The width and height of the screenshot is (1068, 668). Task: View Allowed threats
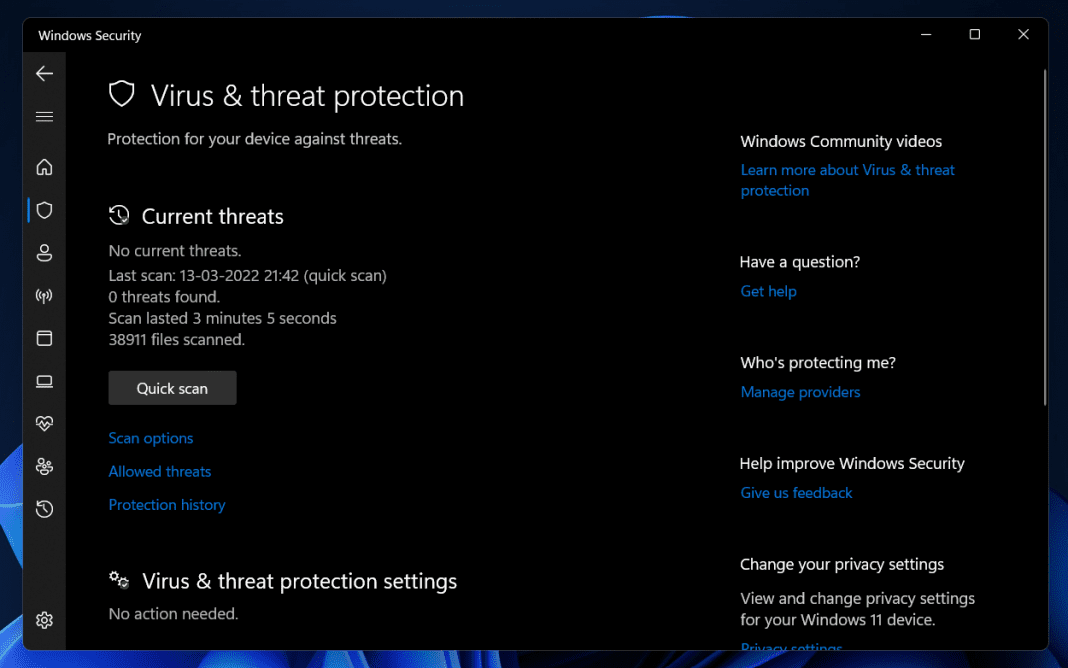pos(159,471)
